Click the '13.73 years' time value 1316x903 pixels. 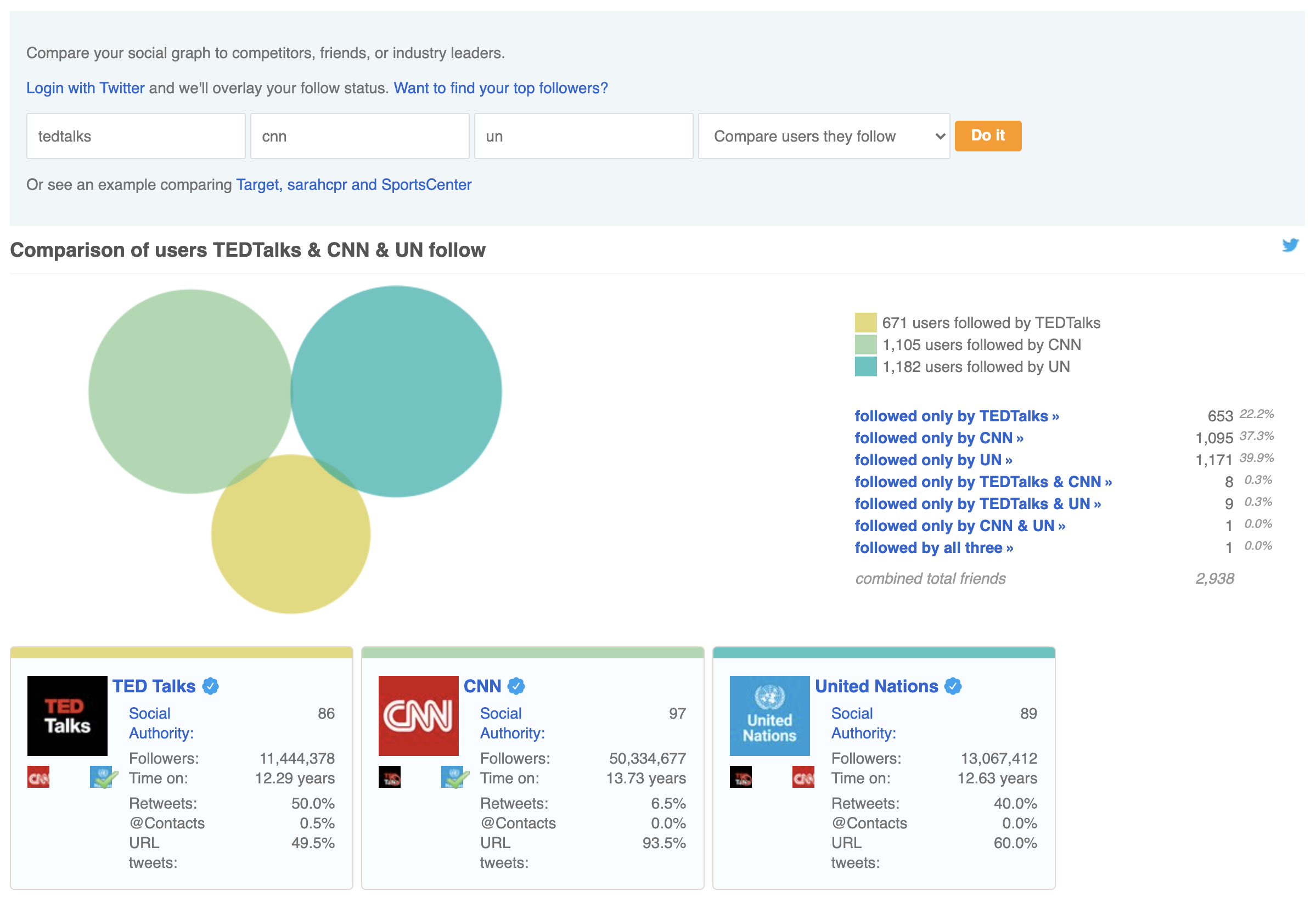(x=646, y=778)
